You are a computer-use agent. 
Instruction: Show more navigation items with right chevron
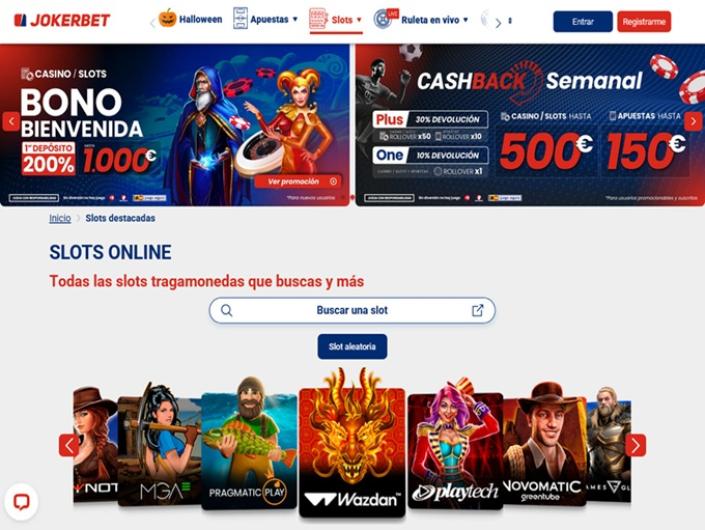(498, 23)
